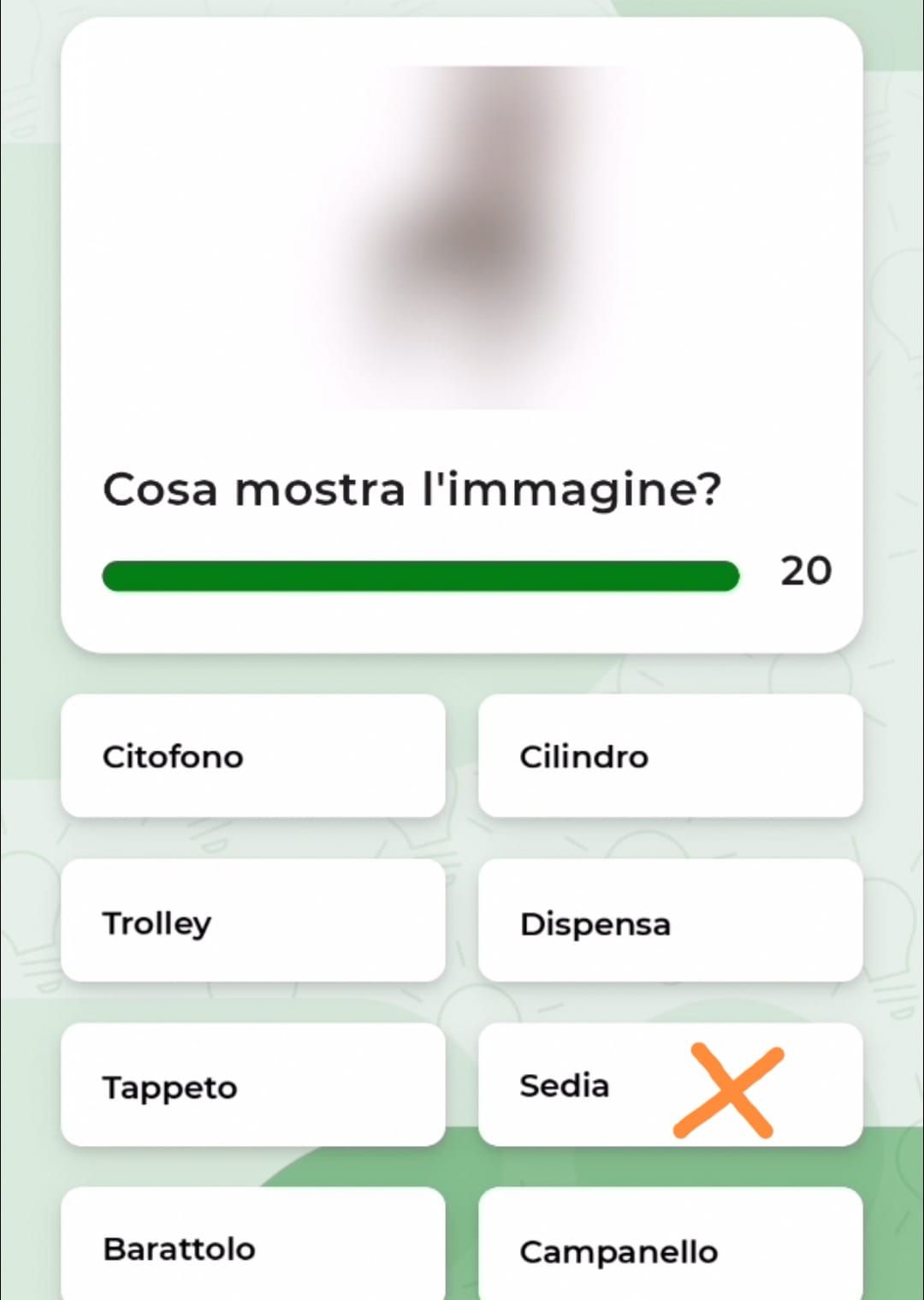Tap the Barattolo text in the bottom-left tile

point(179,1249)
